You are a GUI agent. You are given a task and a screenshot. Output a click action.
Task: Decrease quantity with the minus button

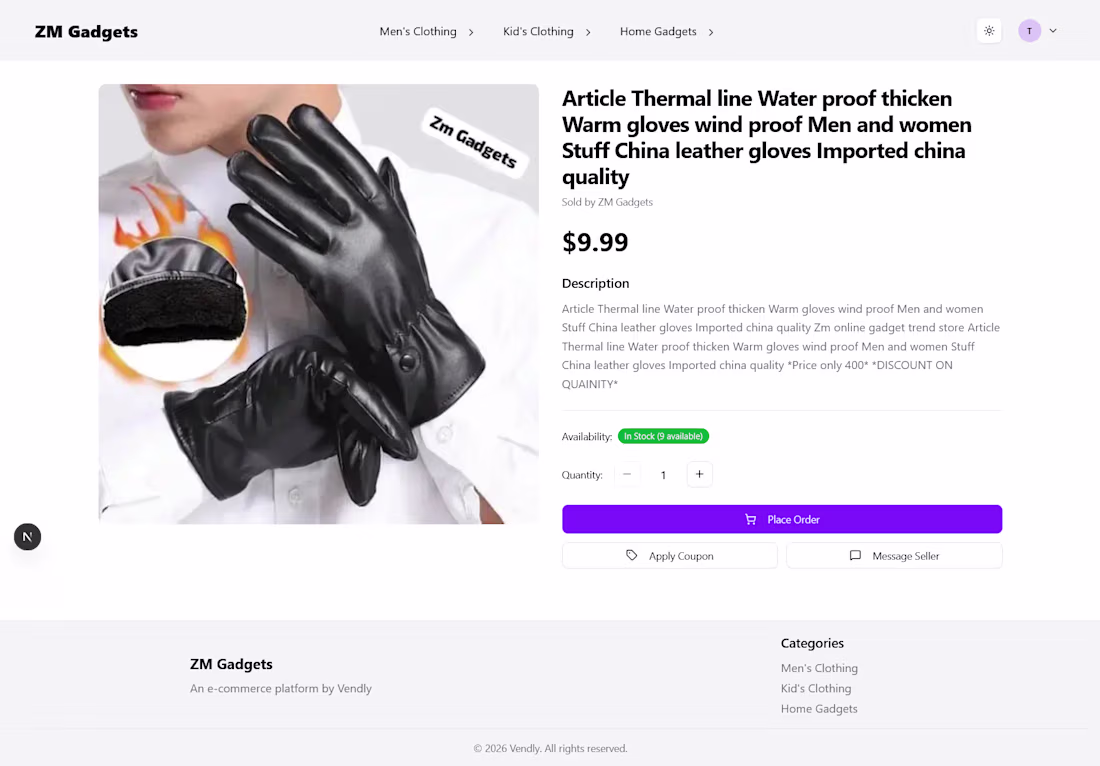(627, 474)
